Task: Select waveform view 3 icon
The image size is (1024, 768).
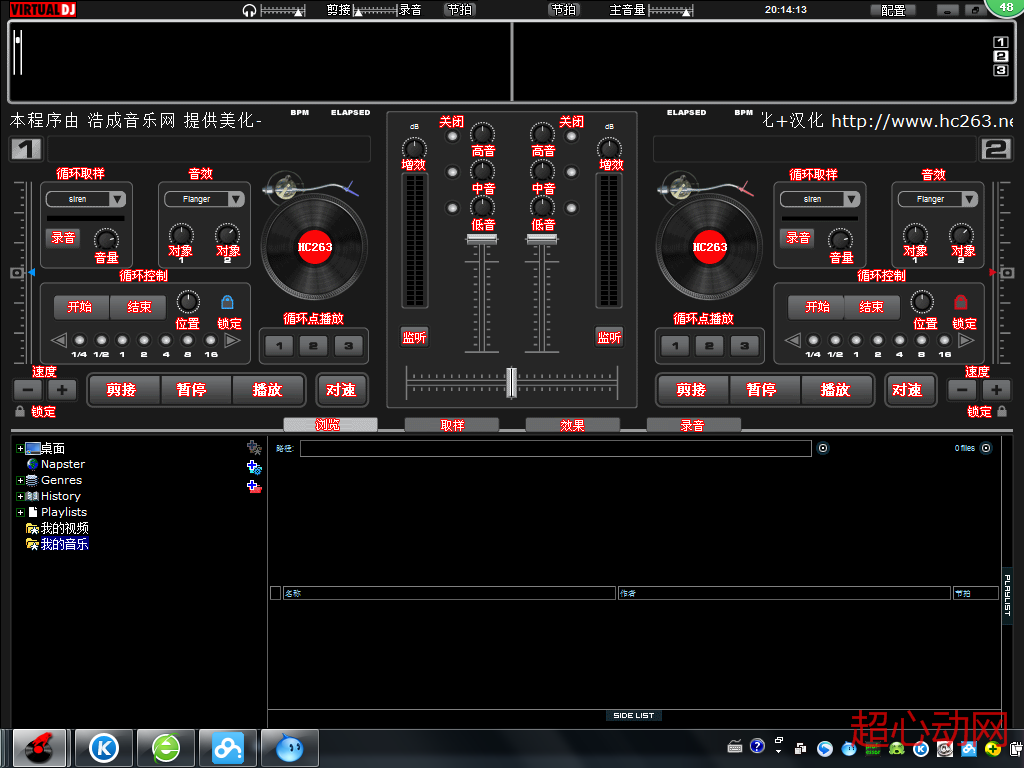Action: (x=1000, y=70)
